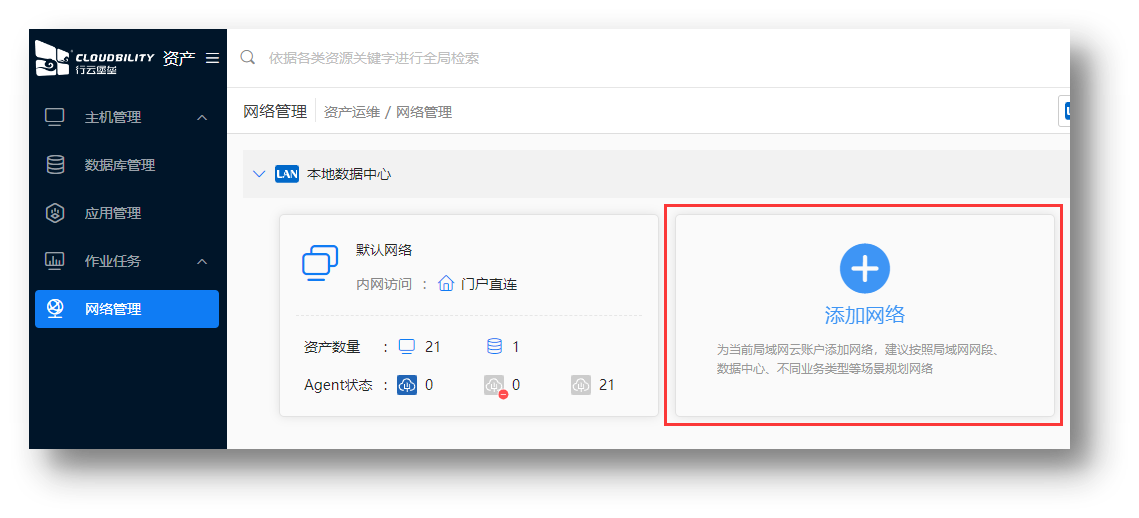Click the 默认网络 stacked screens icon
Screen dimensions: 1139x518
point(320,263)
